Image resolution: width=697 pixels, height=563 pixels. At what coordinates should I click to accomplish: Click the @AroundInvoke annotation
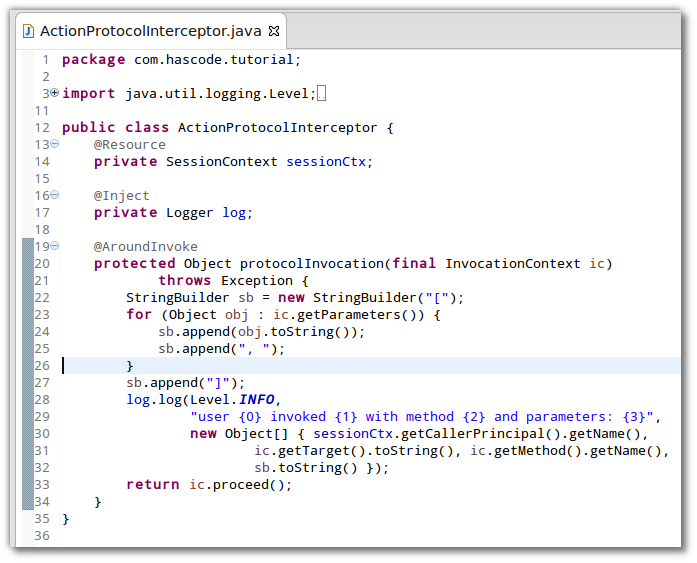146,246
